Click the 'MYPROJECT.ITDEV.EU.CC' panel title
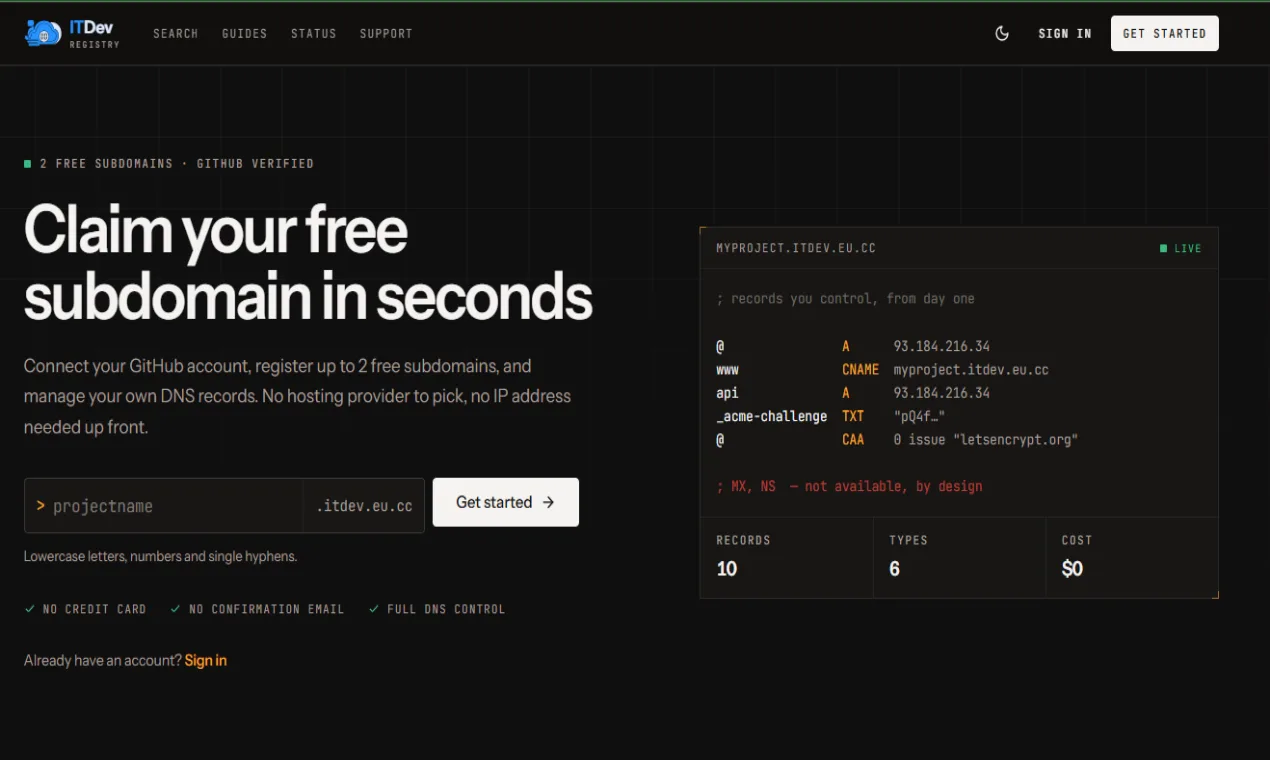Image resolution: width=1270 pixels, height=760 pixels. coord(796,248)
